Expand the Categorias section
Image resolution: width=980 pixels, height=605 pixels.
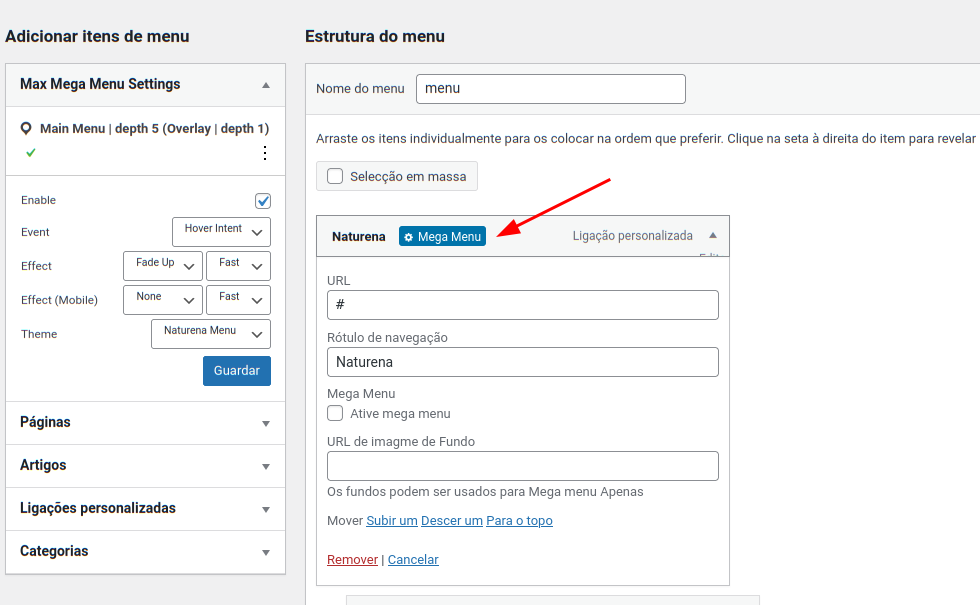[145, 552]
